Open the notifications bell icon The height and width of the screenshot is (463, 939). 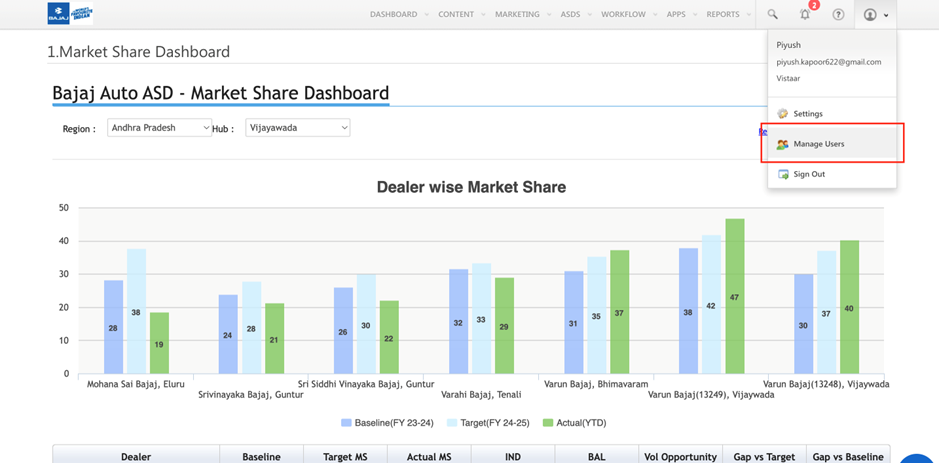[805, 15]
